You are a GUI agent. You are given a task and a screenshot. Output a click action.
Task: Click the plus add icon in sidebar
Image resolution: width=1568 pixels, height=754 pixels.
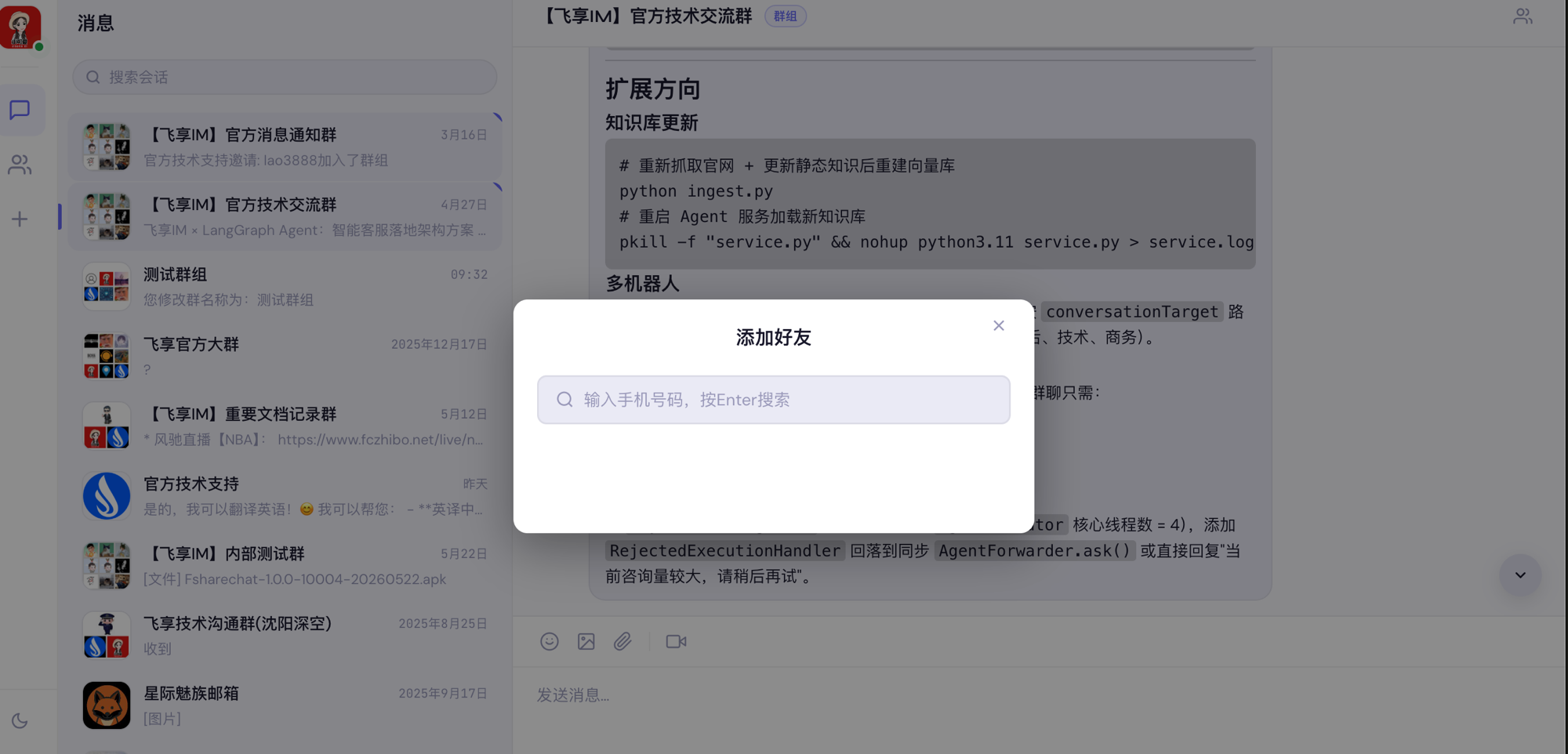20,219
